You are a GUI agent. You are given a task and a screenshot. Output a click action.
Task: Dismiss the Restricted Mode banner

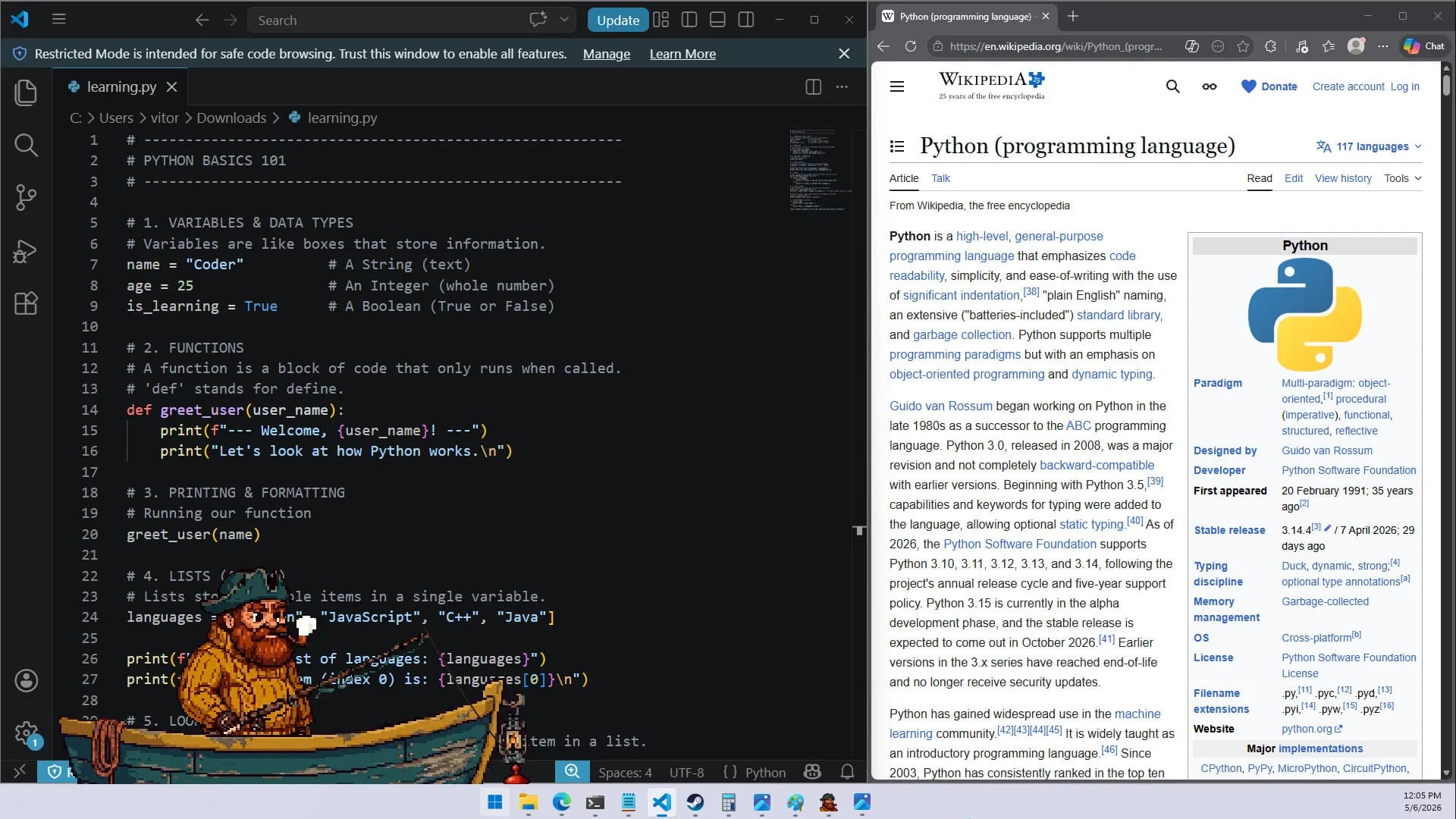coord(844,54)
